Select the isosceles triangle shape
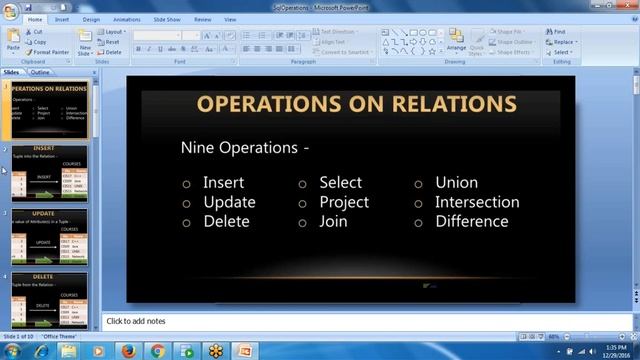The image size is (640, 360). pos(385,42)
